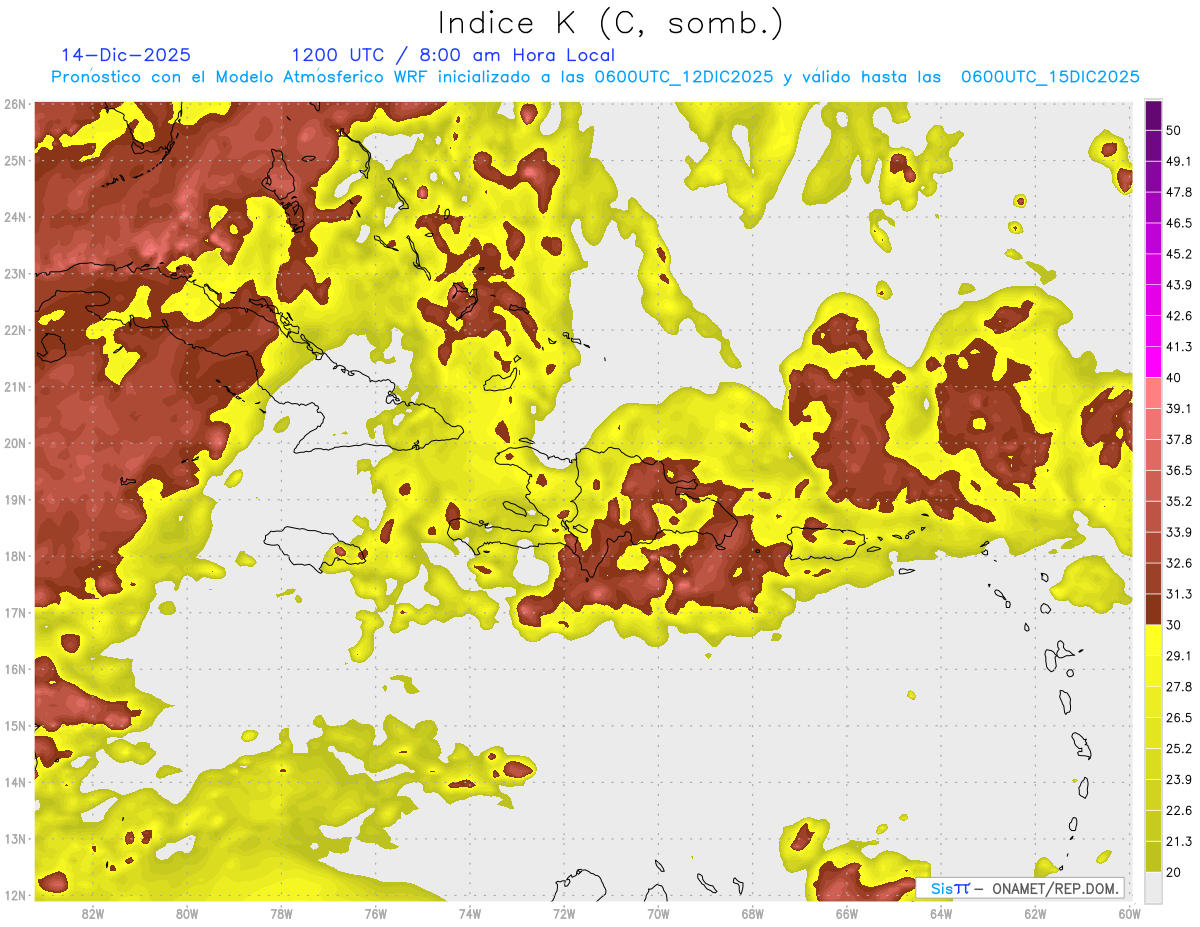
Task: Click the 32.6 color scale label
Action: click(x=1178, y=563)
